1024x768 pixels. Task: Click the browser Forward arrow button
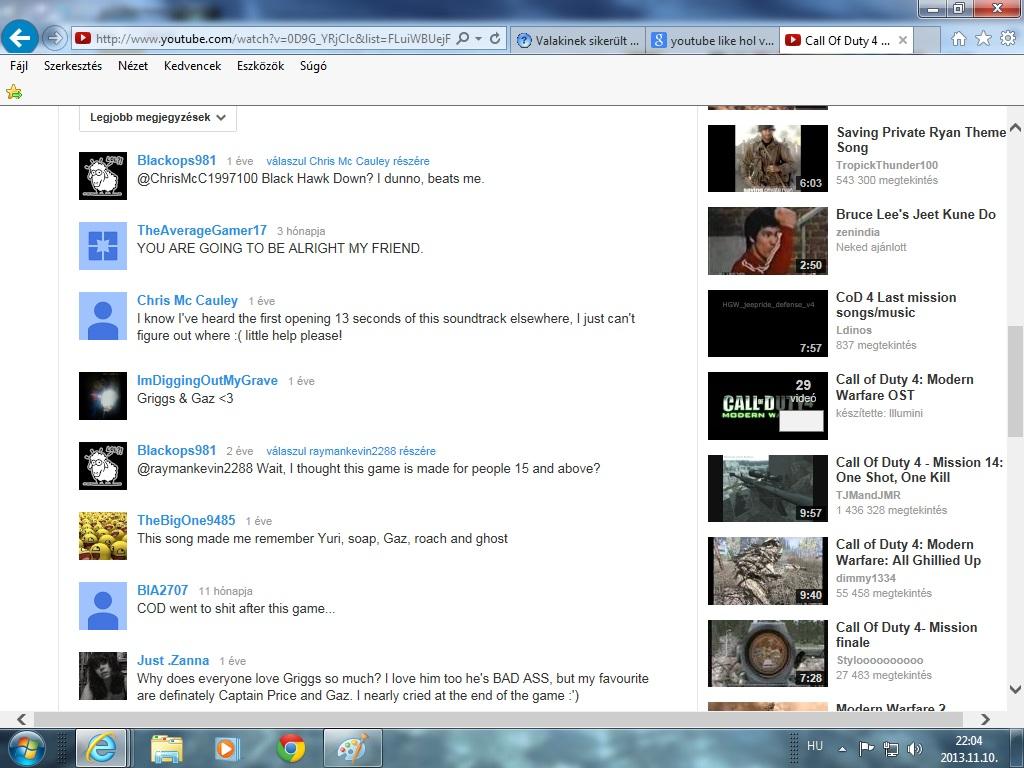pos(54,39)
